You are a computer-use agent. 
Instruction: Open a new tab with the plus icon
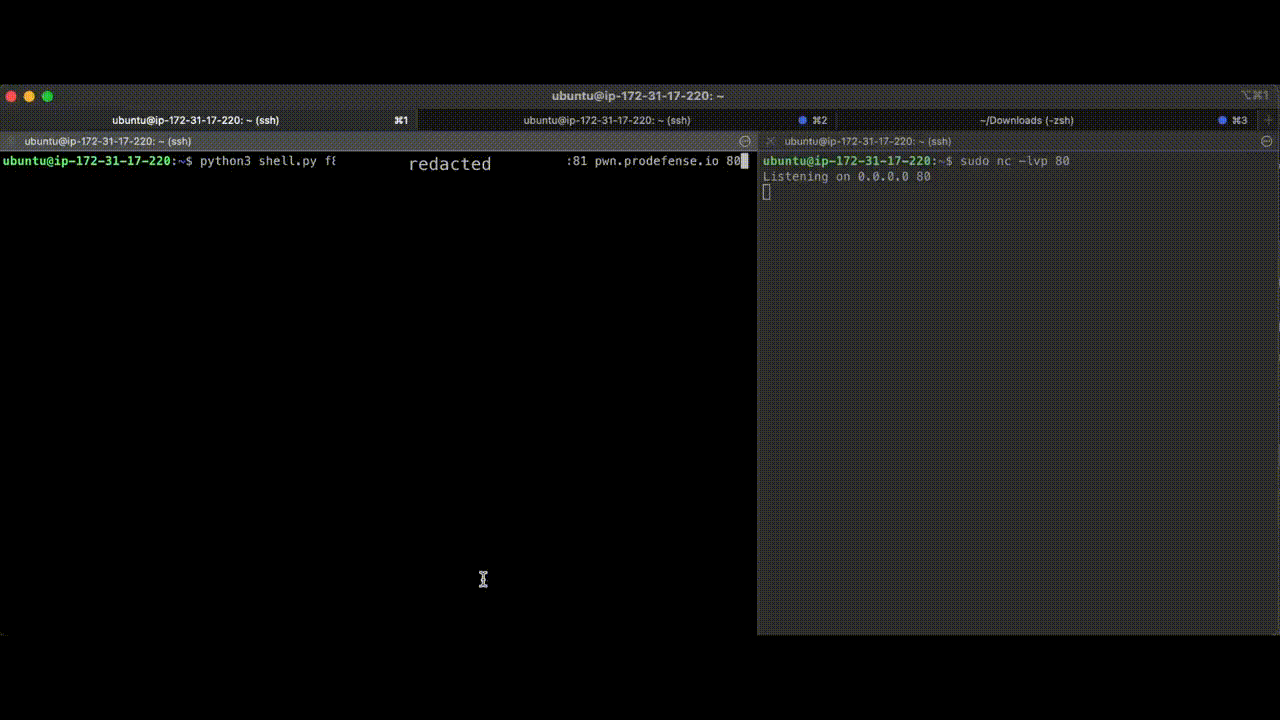point(1268,120)
